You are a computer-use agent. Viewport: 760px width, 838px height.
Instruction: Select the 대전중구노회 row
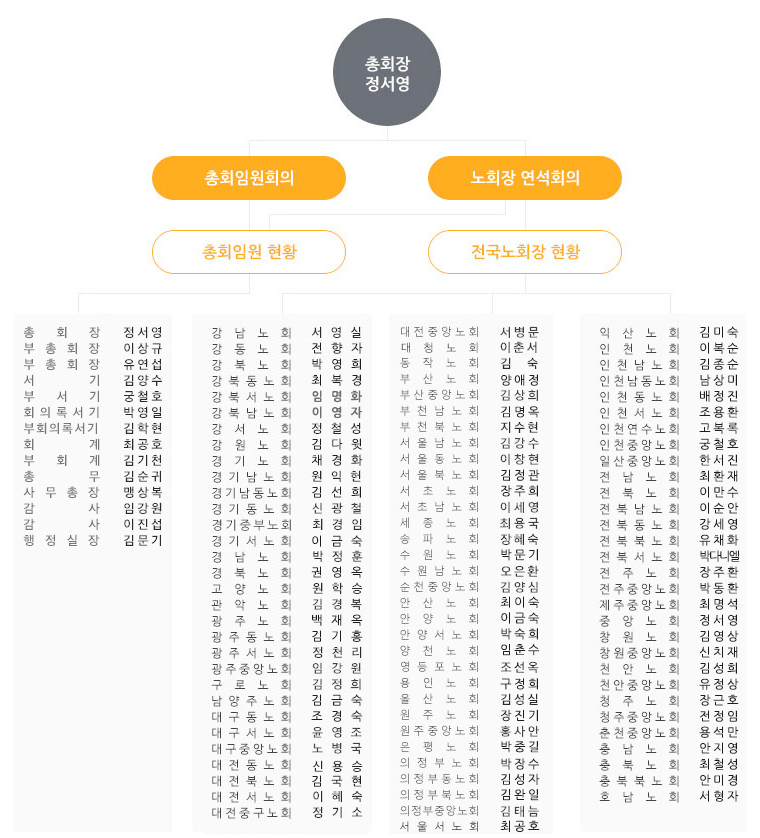(x=287, y=812)
